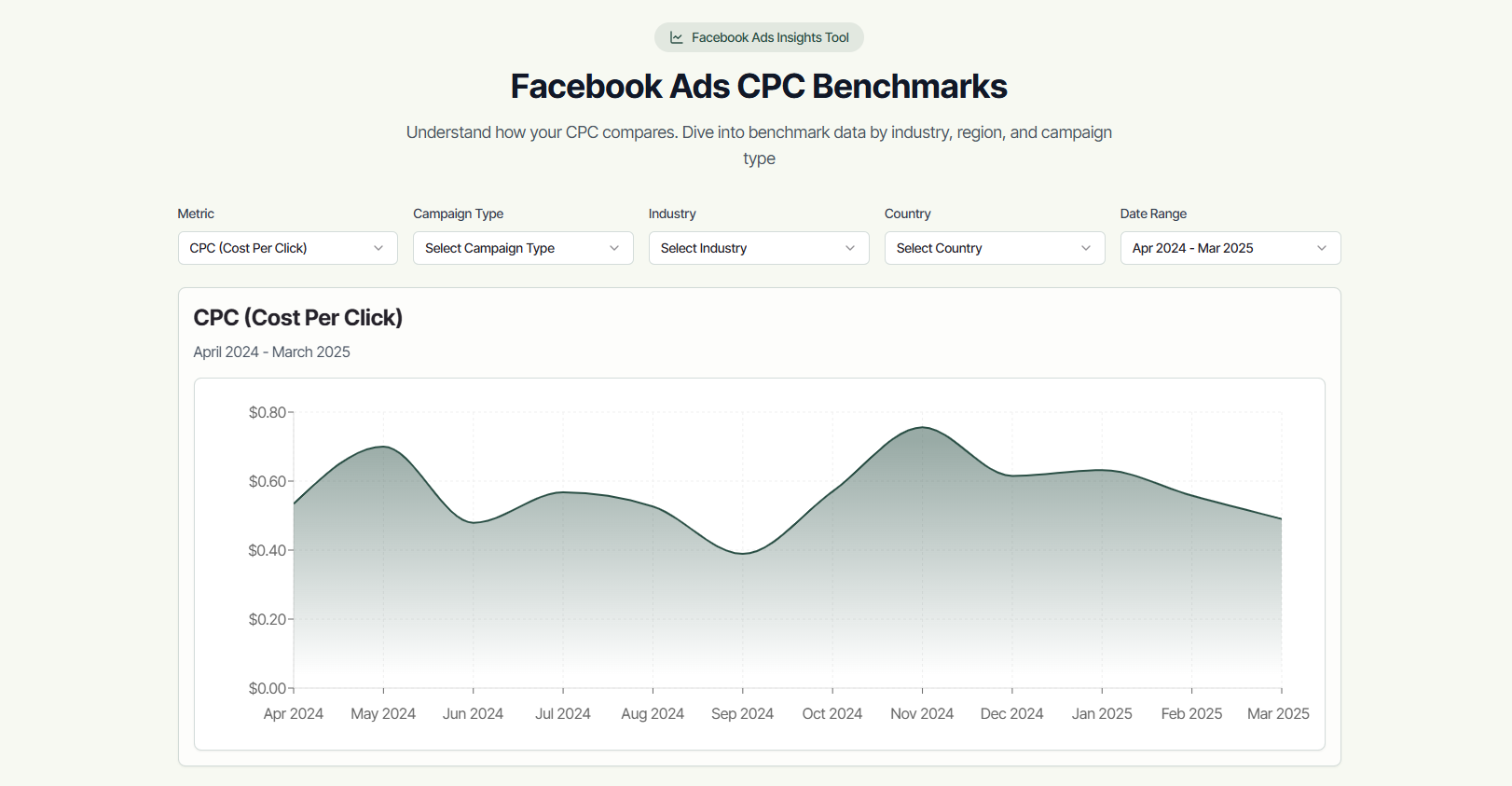Click the line chart icon in the badge
Image resolution: width=1512 pixels, height=786 pixels.
tap(675, 37)
